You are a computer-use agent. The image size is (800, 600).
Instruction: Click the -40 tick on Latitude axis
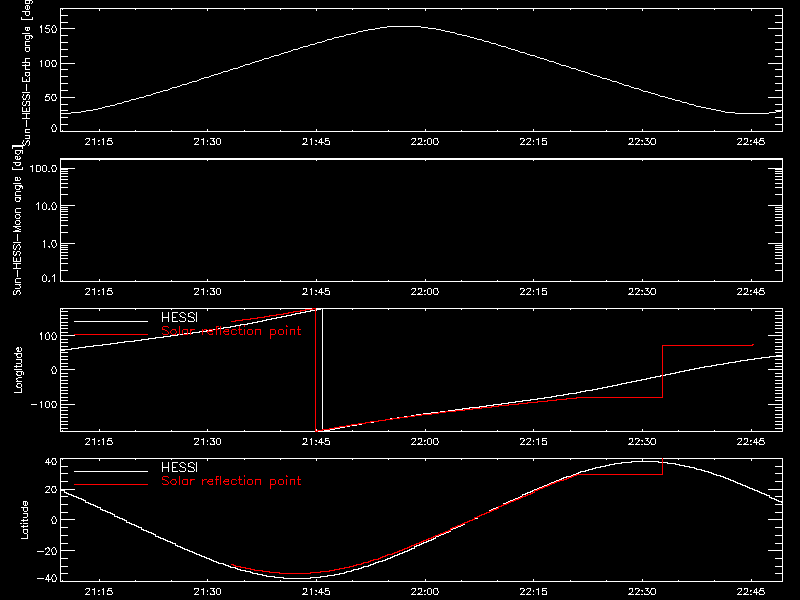47,578
